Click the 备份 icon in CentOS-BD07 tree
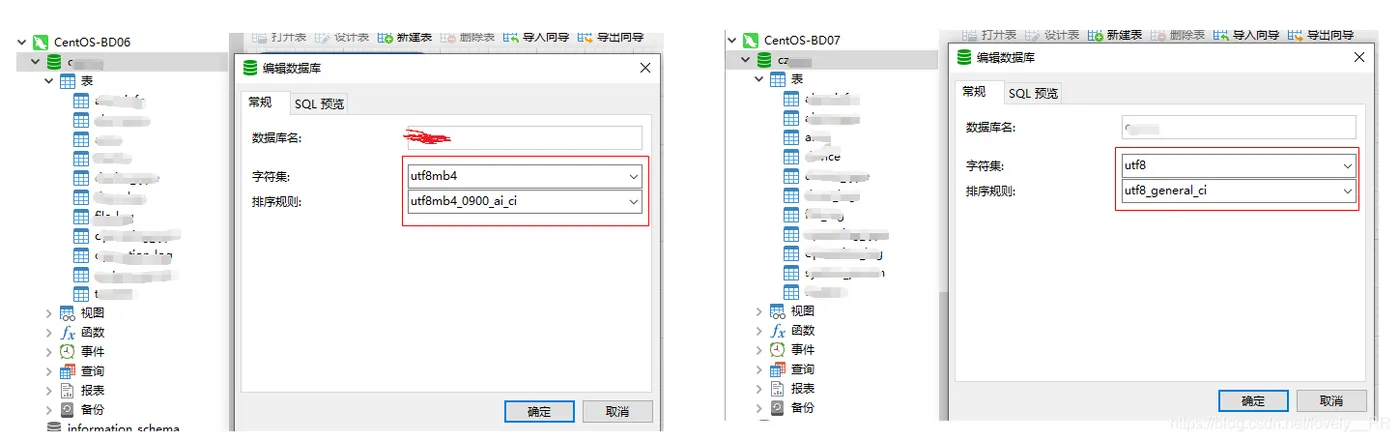Viewport: 1400px width, 441px height. 778,408
